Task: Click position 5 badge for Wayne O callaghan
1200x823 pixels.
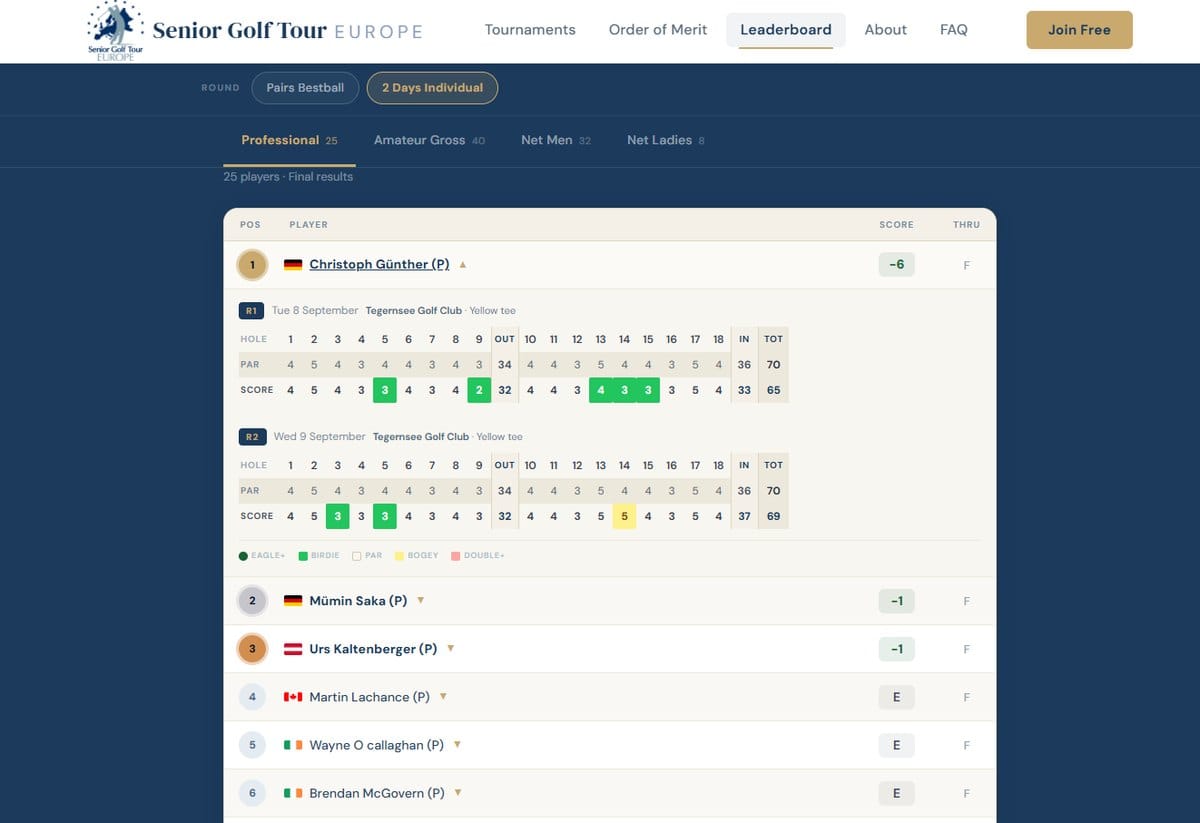Action: click(252, 745)
